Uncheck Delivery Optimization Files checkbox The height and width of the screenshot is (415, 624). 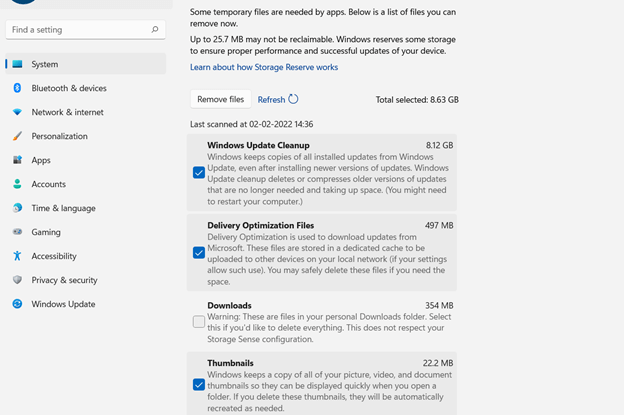(x=199, y=252)
